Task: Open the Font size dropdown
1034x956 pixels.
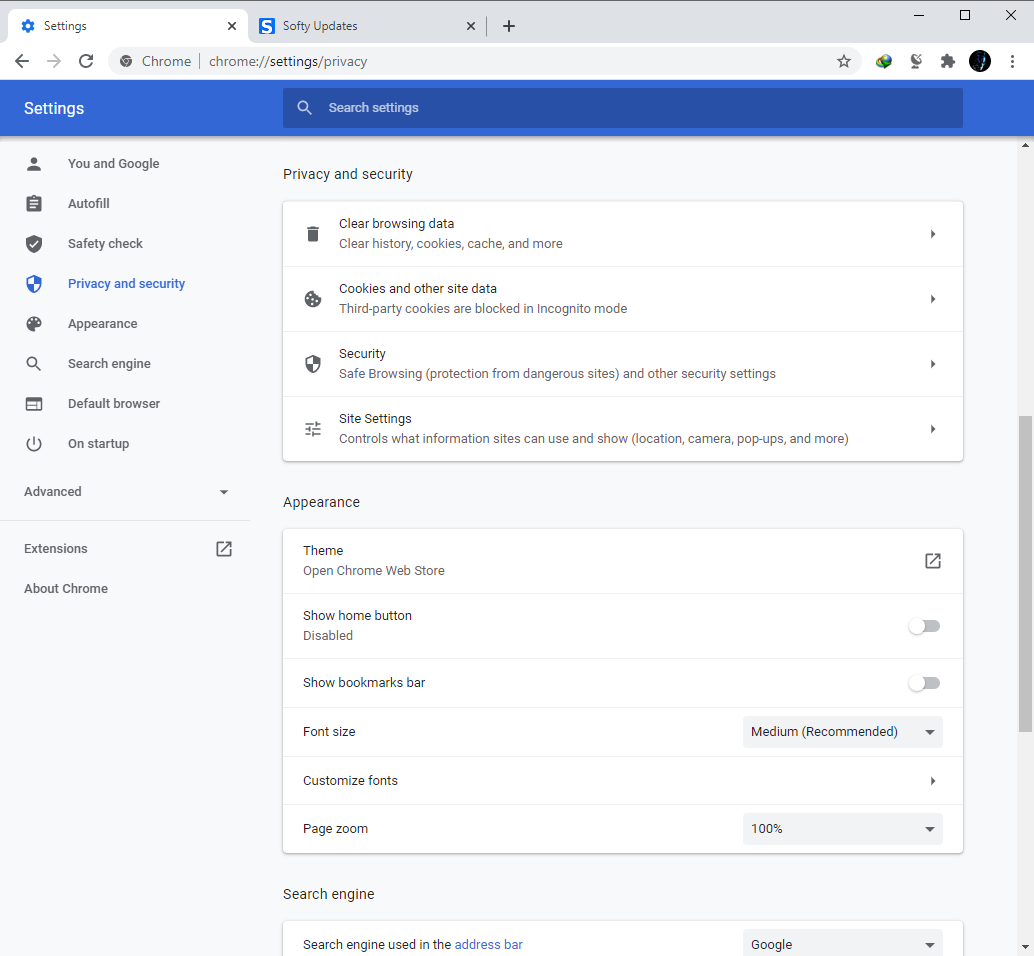Action: (x=842, y=732)
